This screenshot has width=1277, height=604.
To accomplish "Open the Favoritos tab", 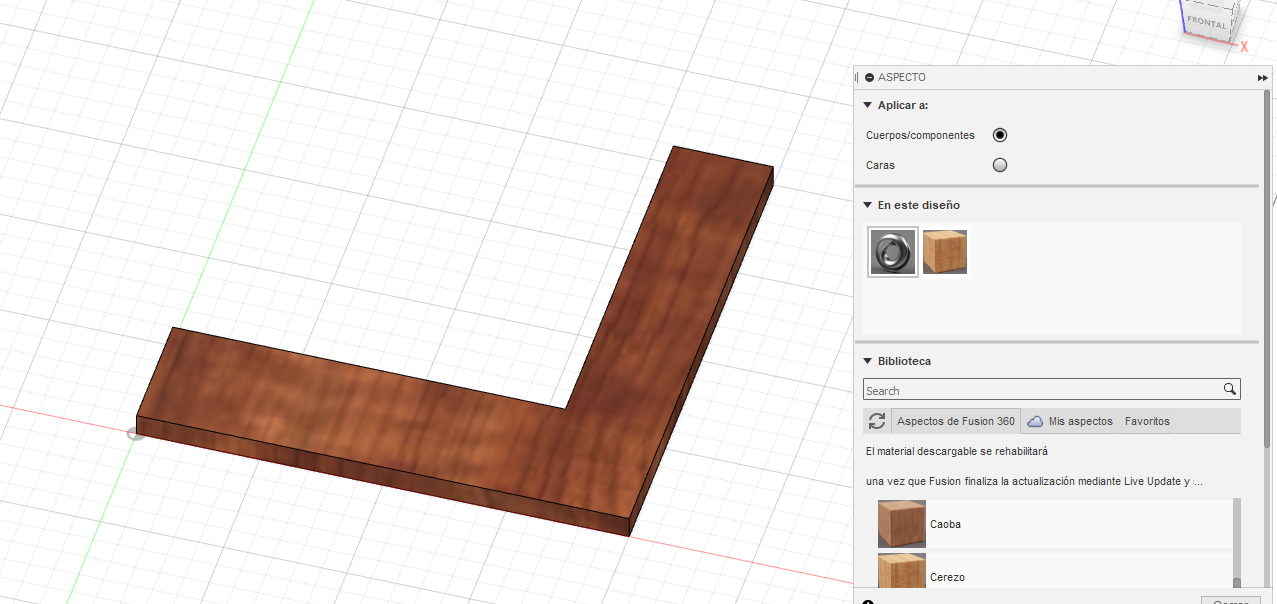I will click(x=1147, y=421).
